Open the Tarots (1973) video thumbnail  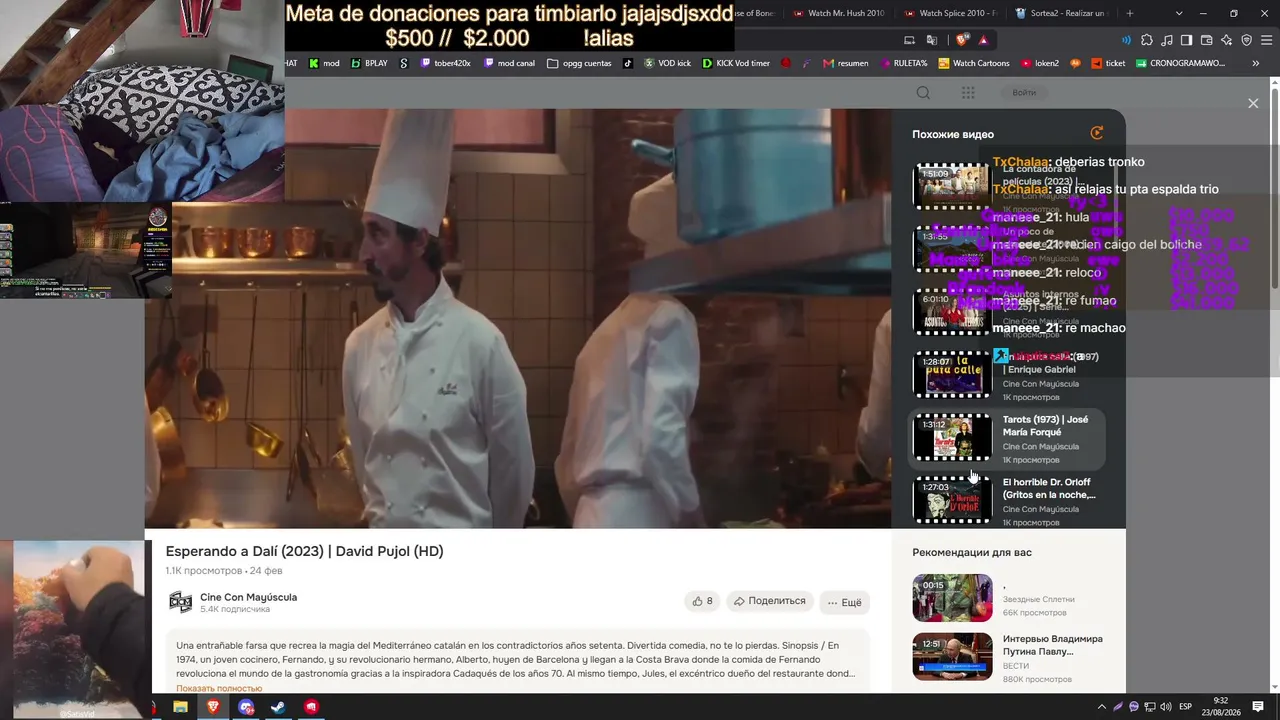pos(952,438)
